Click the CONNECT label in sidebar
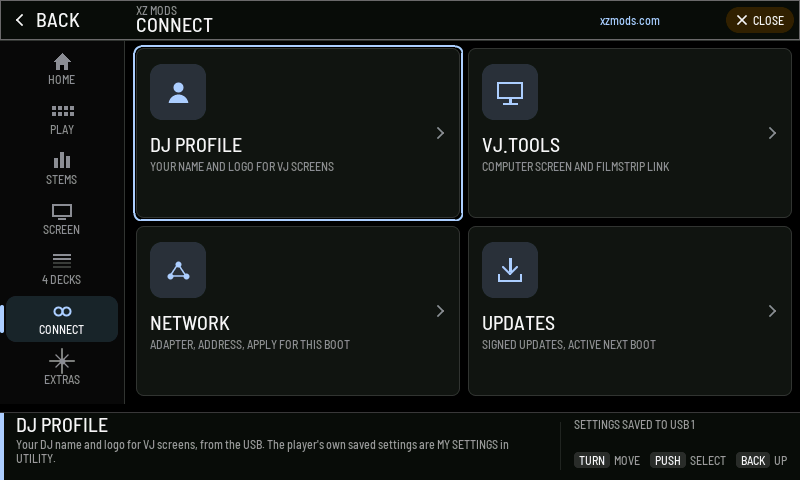This screenshot has width=800, height=480. (62, 330)
